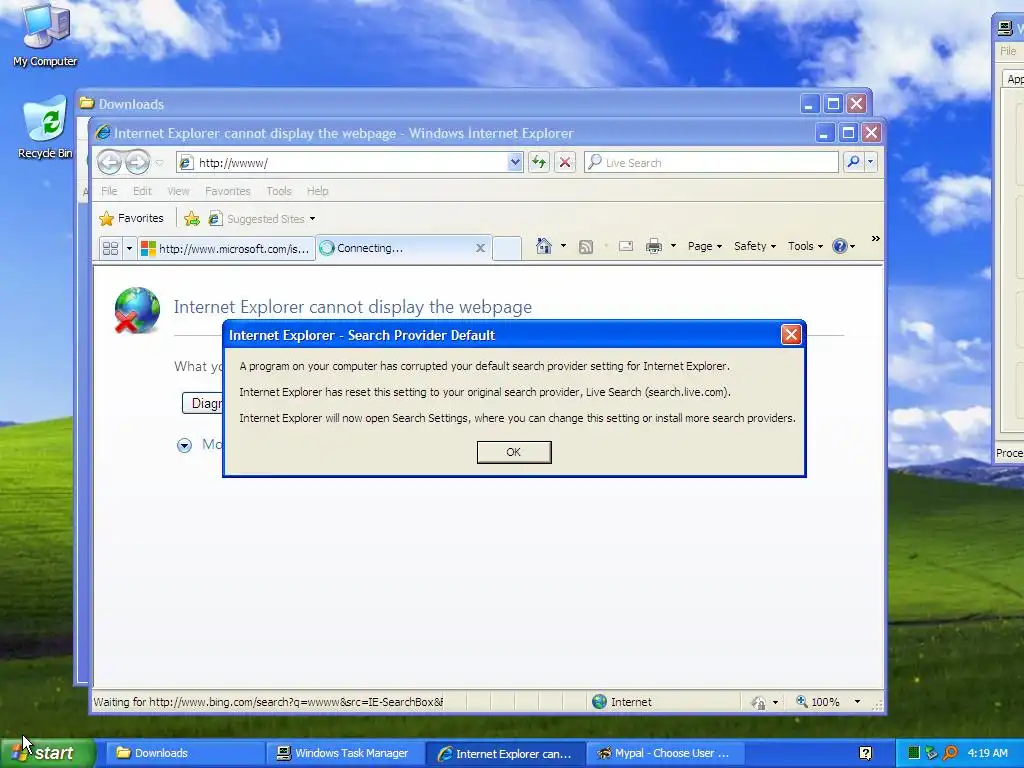Expand the Print dropdown arrow
This screenshot has height=768, width=1024.
click(x=673, y=246)
